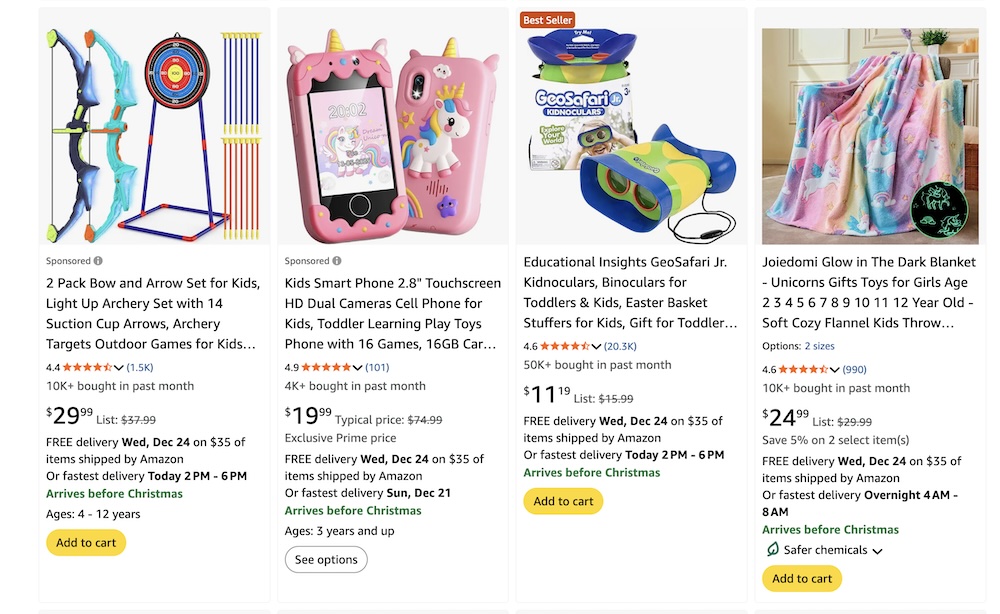Click the Safer chemicals leaf icon
The image size is (1000, 614).
point(772,550)
